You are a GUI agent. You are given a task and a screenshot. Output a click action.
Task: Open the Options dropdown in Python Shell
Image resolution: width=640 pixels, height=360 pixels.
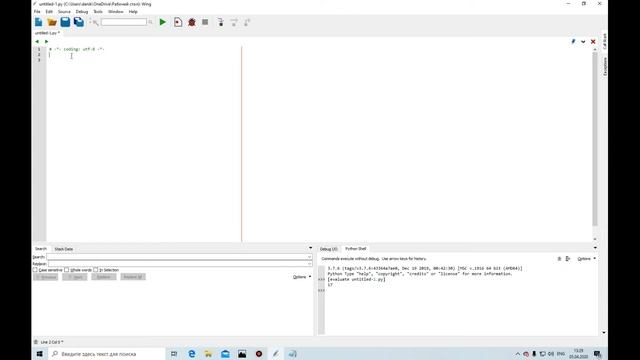(x=587, y=259)
